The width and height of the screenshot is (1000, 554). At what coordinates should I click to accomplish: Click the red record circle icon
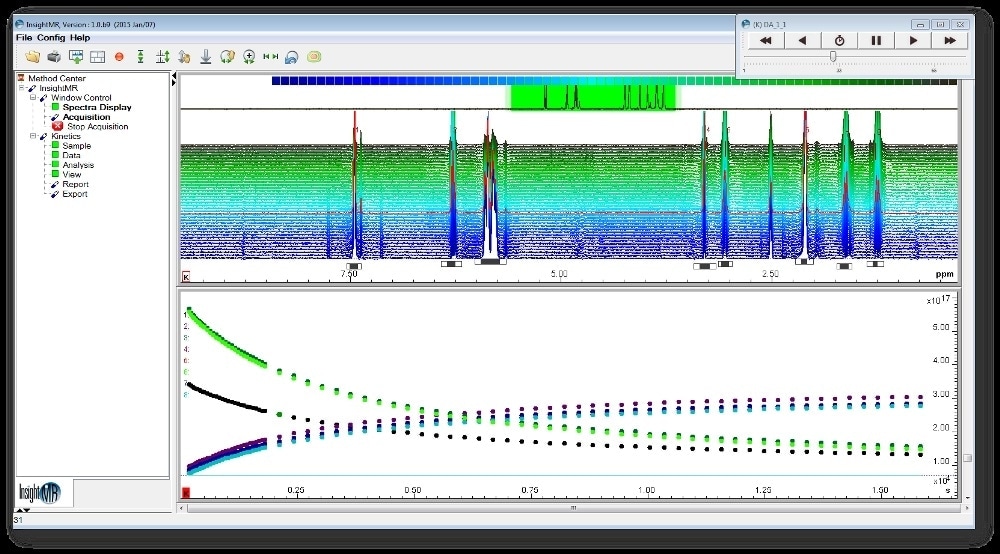click(x=119, y=57)
